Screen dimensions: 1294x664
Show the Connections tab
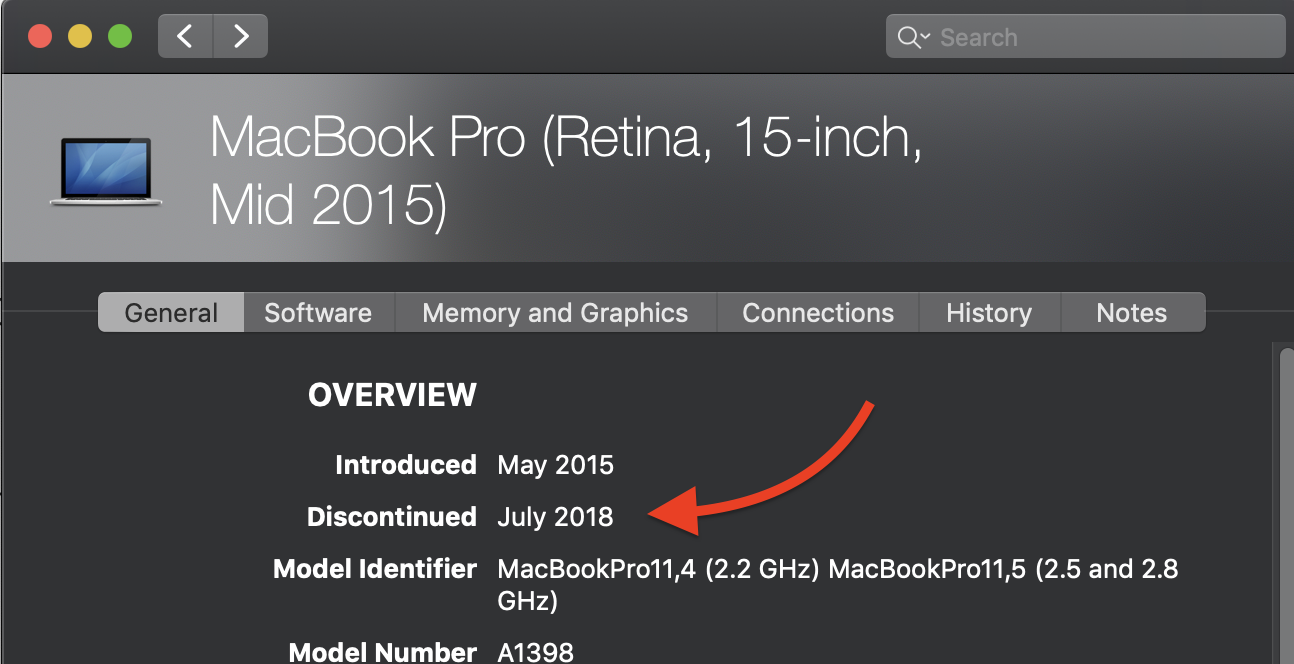pos(818,313)
